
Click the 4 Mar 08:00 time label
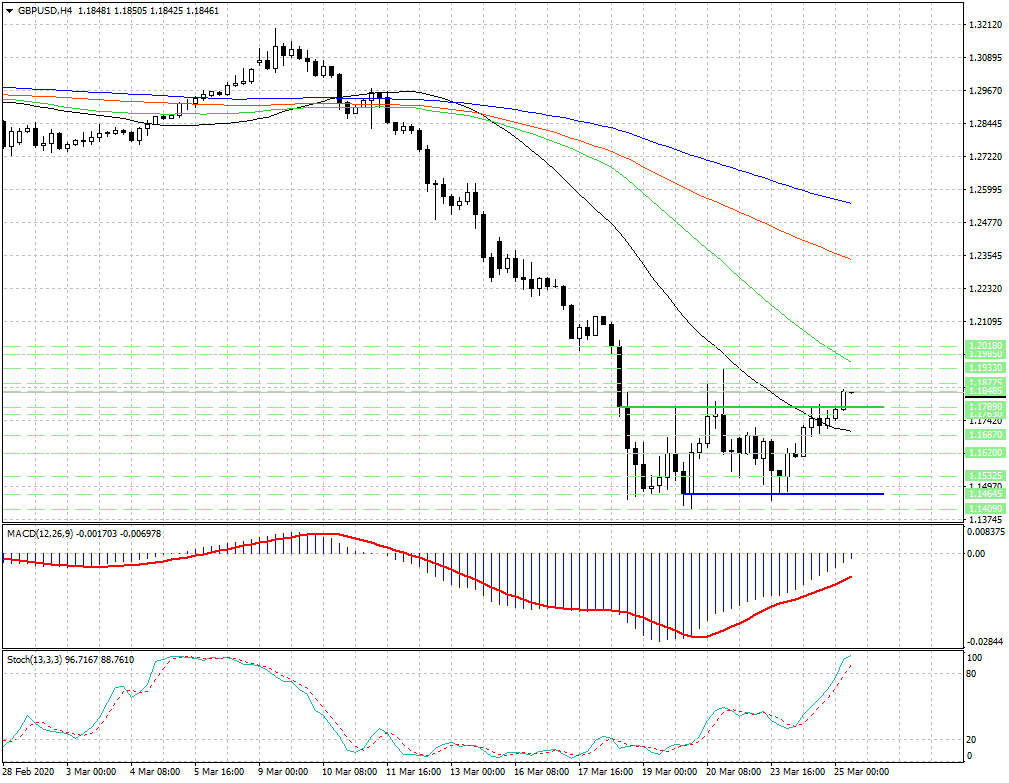155,771
